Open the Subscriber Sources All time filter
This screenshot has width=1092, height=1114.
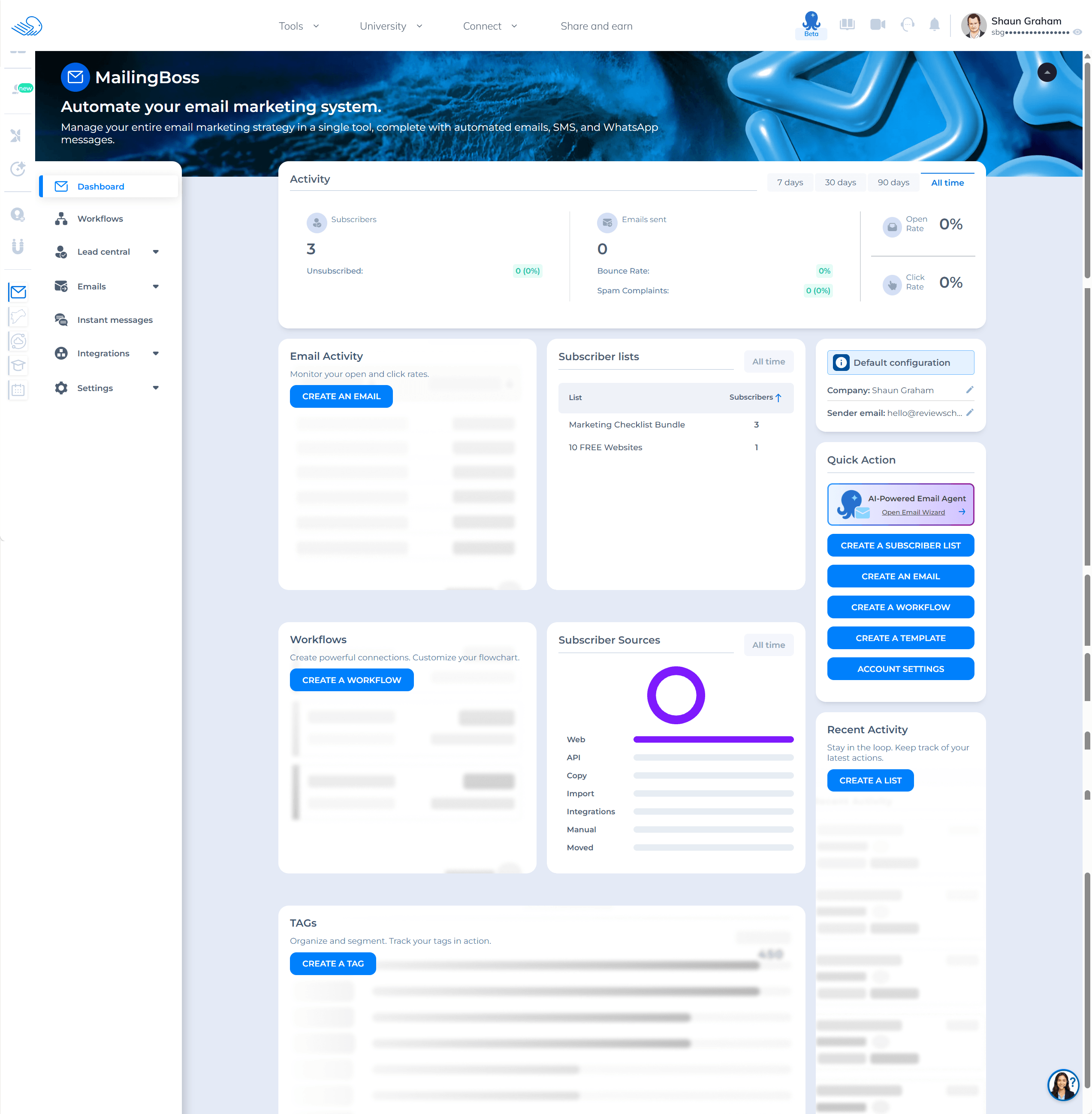pyautogui.click(x=768, y=644)
